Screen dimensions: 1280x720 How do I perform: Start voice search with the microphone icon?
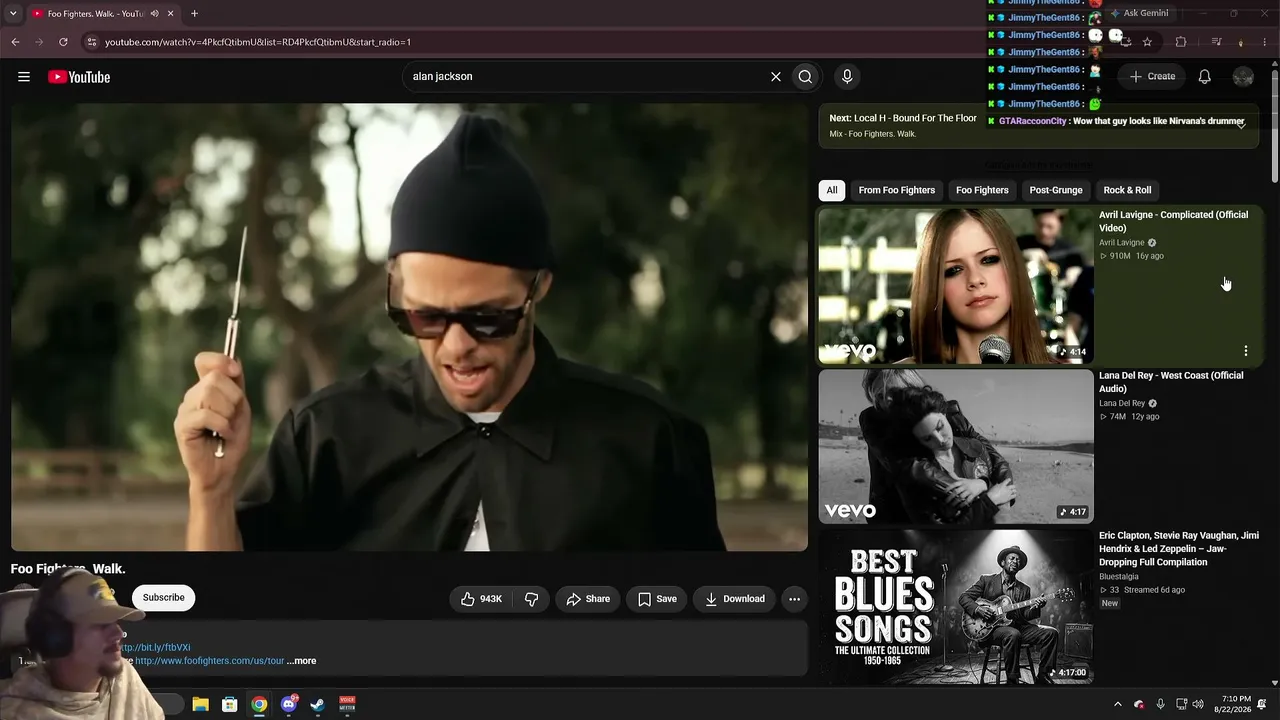tap(847, 76)
